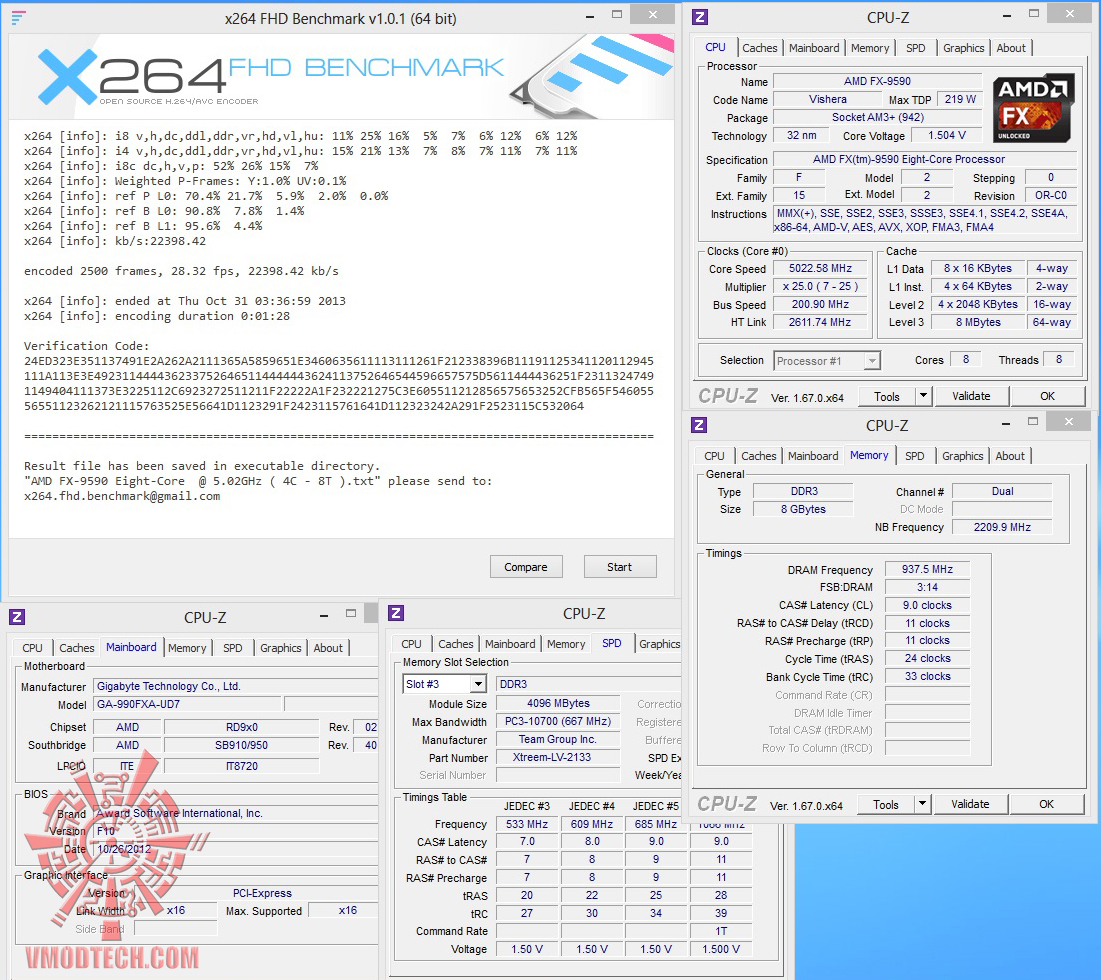Expand the Tools dropdown arrow in CPU window

point(923,396)
